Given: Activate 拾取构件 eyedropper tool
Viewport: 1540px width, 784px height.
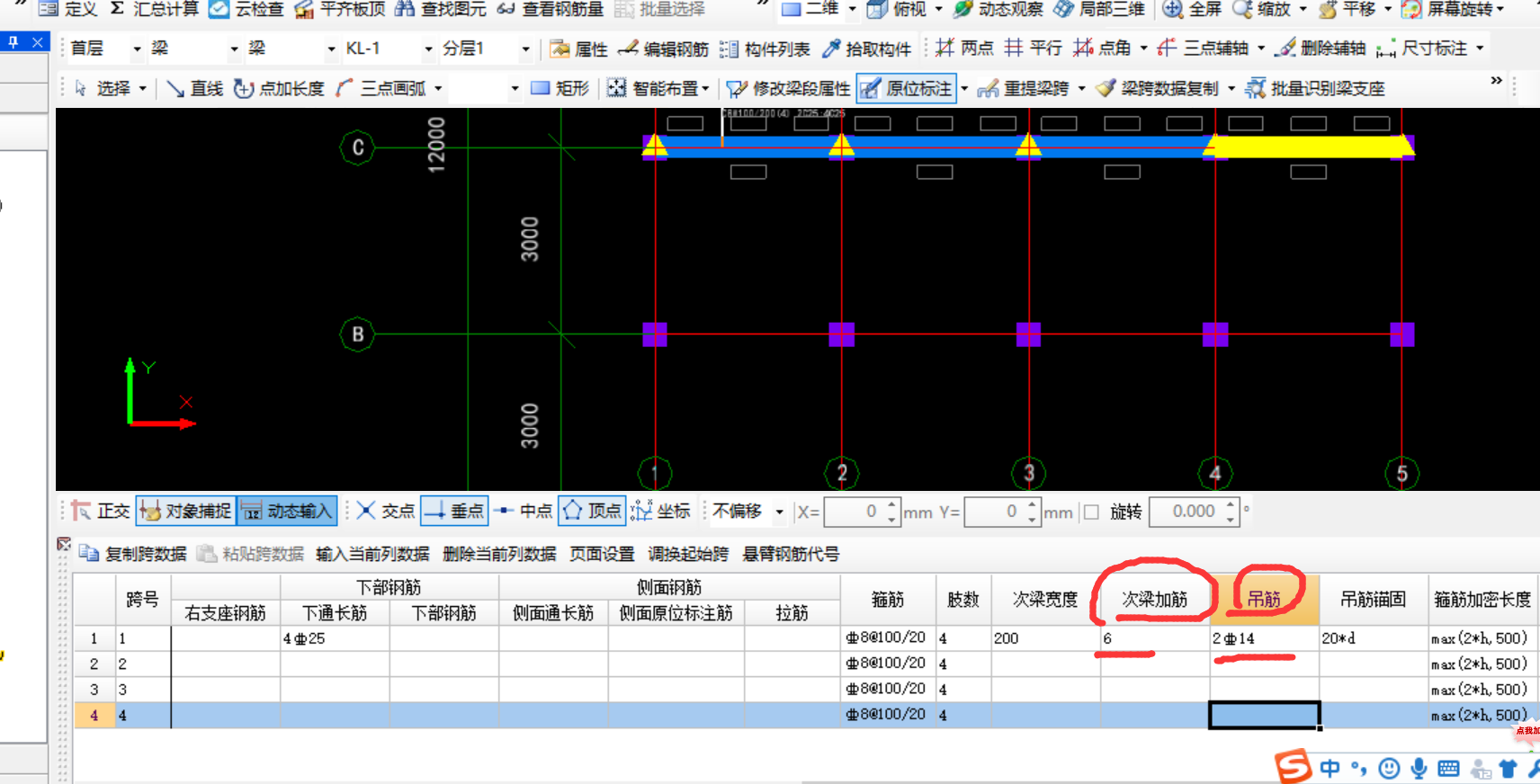Looking at the screenshot, I should [x=866, y=49].
